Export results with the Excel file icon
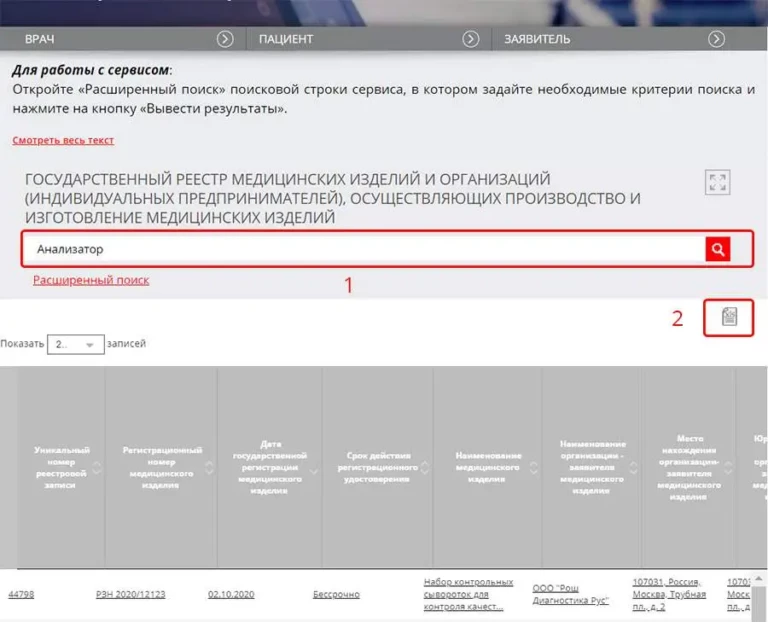Image resolution: width=768 pixels, height=622 pixels. pos(729,317)
